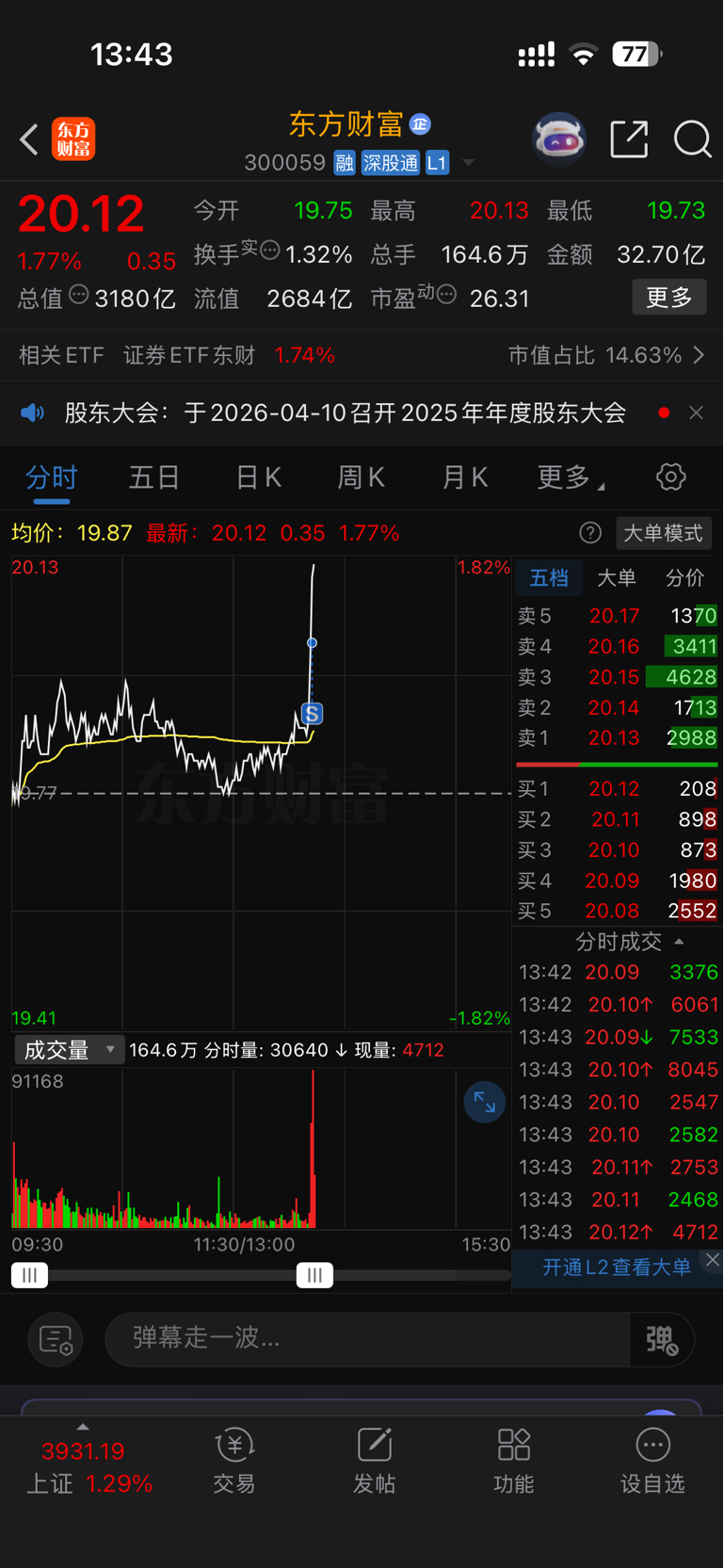Screen dimensions: 724x1568
Task: Tap info icon next to 市盈
Action: click(x=447, y=295)
